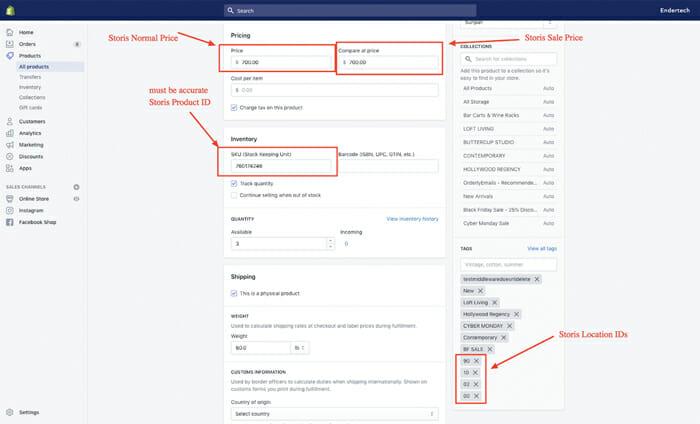700x424 pixels.
Task: Click the Shopify logo icon
Action: coord(11,11)
